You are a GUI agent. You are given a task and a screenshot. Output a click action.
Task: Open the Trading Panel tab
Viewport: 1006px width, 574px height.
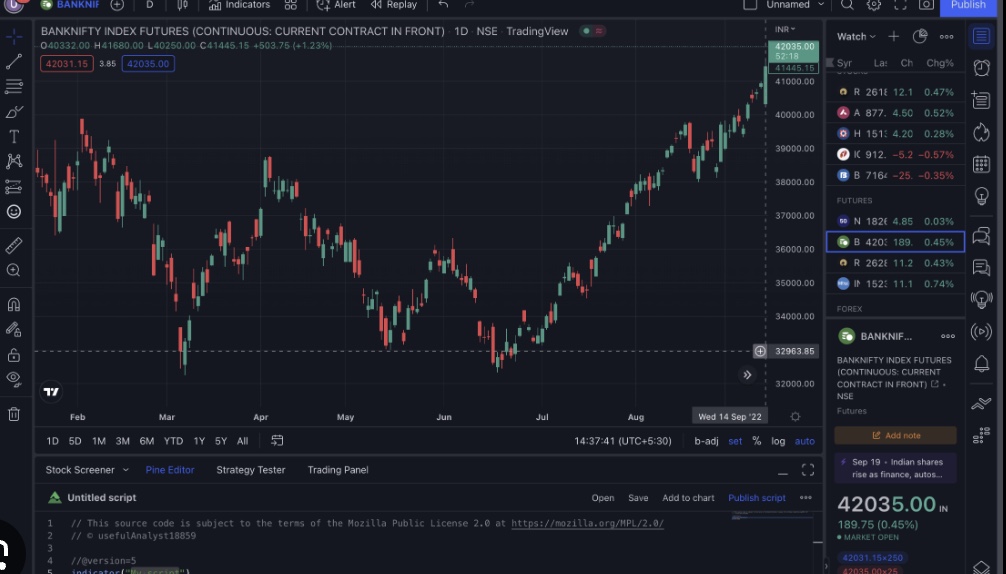pos(338,470)
